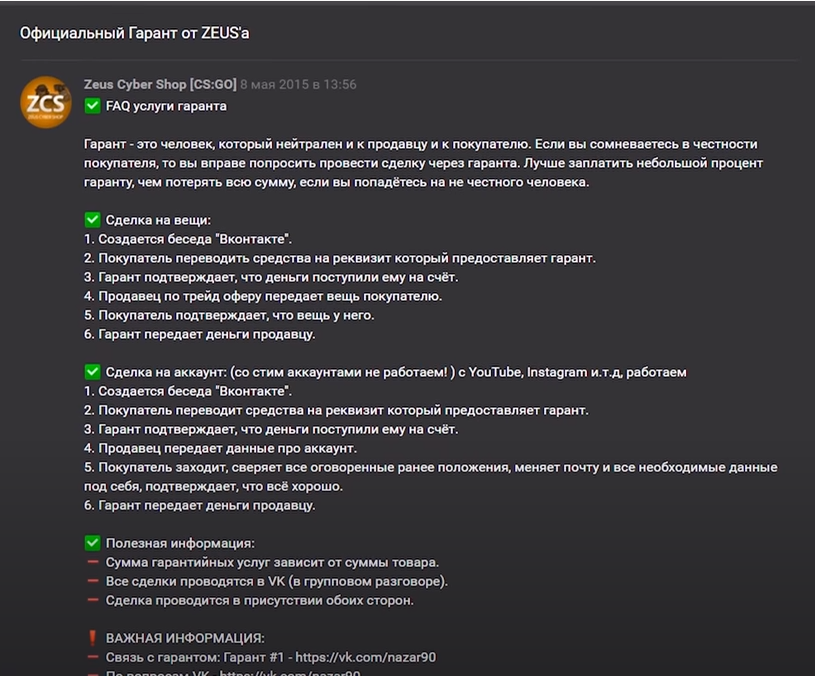815x676 pixels.
Task: Click the Полезная информация heading text
Action: pos(180,543)
